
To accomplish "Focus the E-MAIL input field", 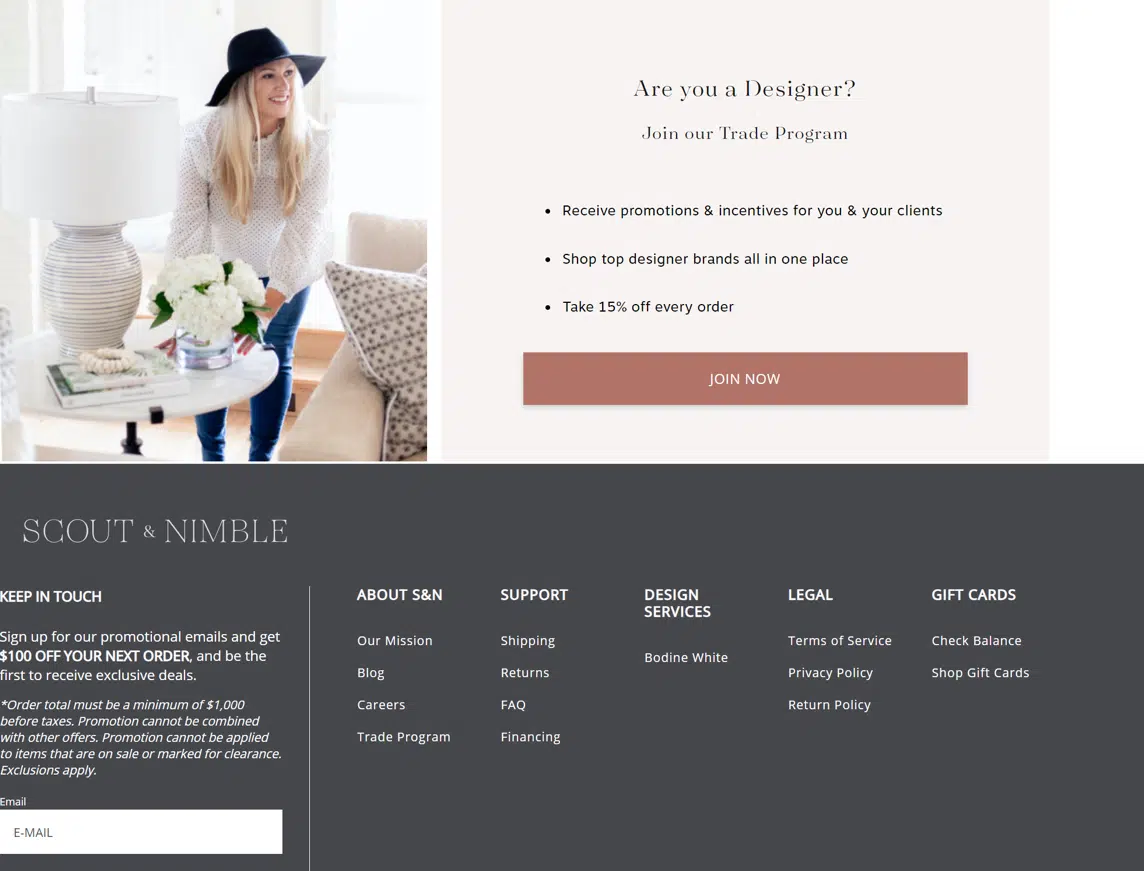I will click(141, 832).
